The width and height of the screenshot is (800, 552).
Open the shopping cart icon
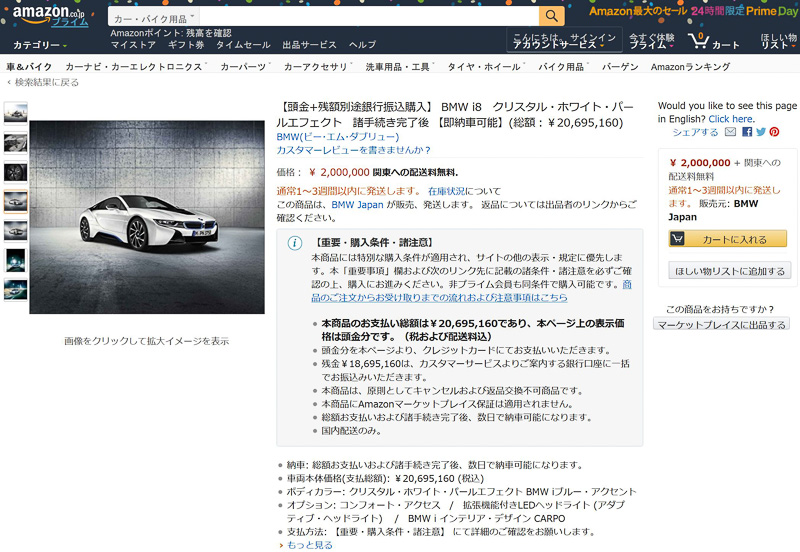(698, 40)
